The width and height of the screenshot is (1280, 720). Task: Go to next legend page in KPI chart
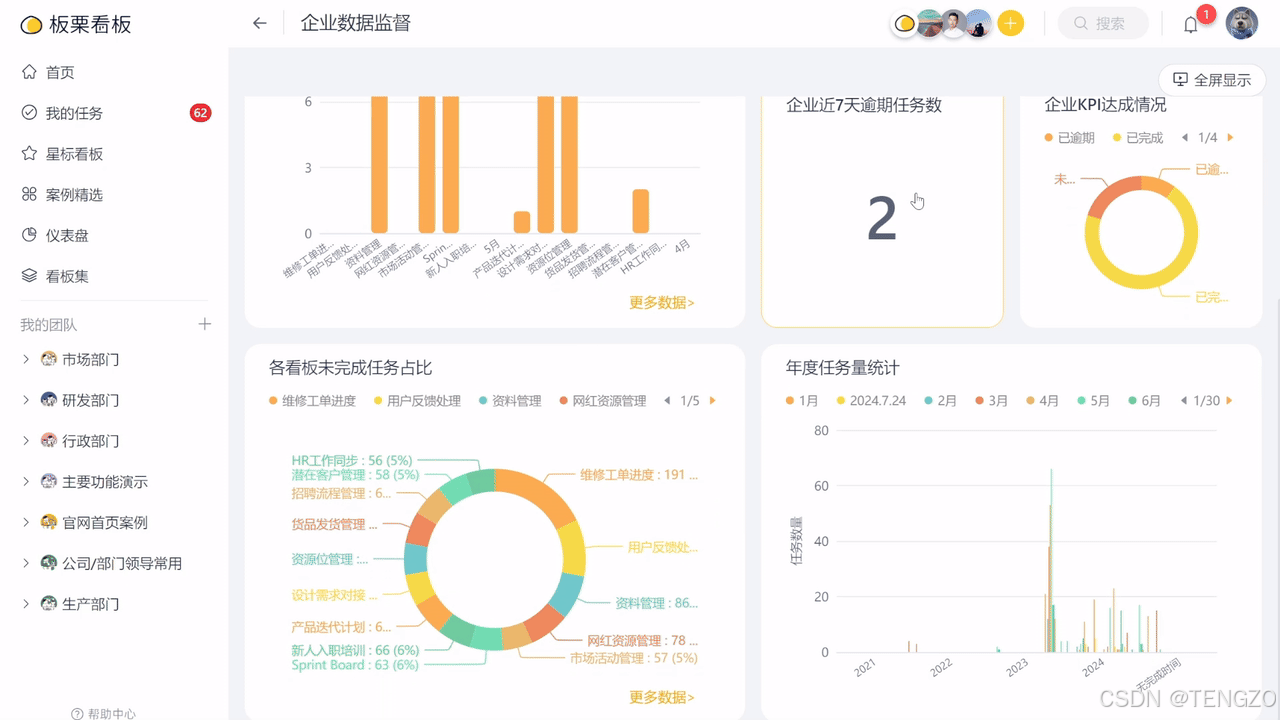pos(1231,138)
